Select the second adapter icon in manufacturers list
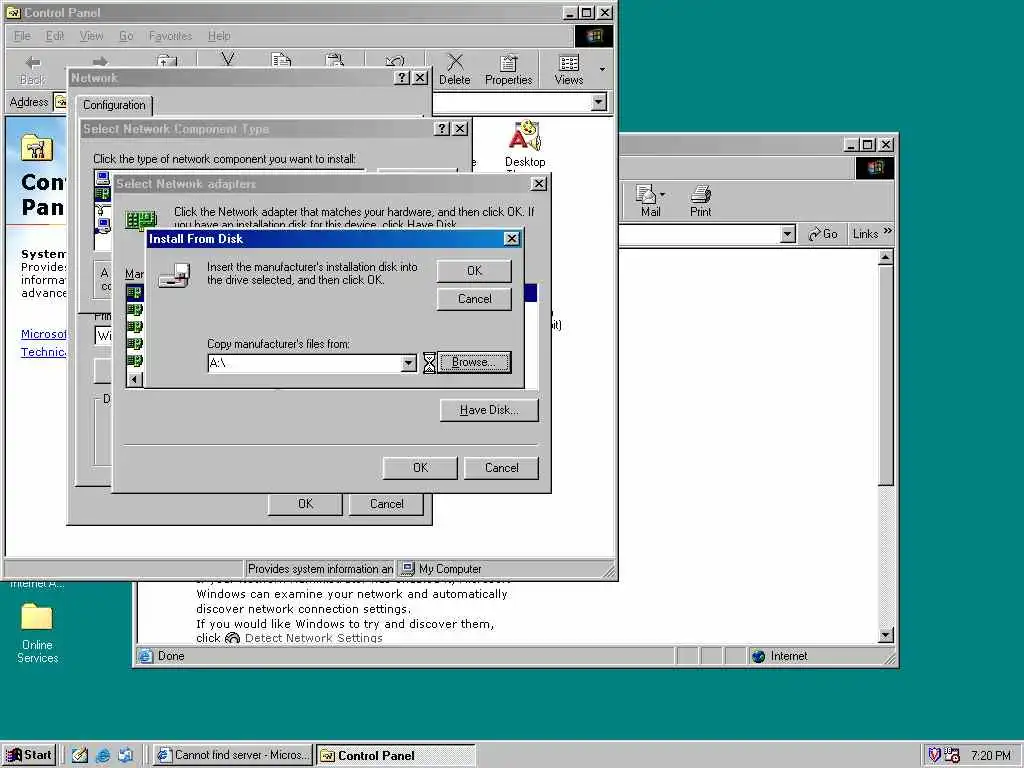 pos(135,310)
